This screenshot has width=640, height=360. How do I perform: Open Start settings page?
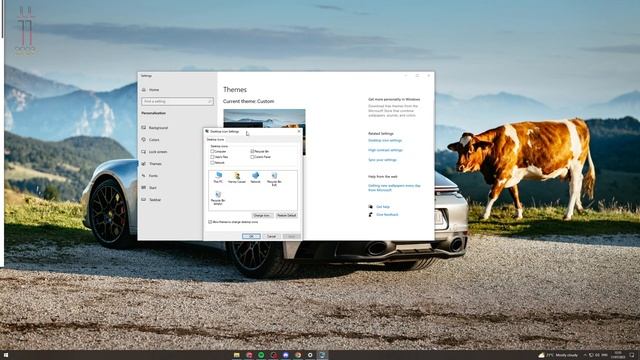153,188
